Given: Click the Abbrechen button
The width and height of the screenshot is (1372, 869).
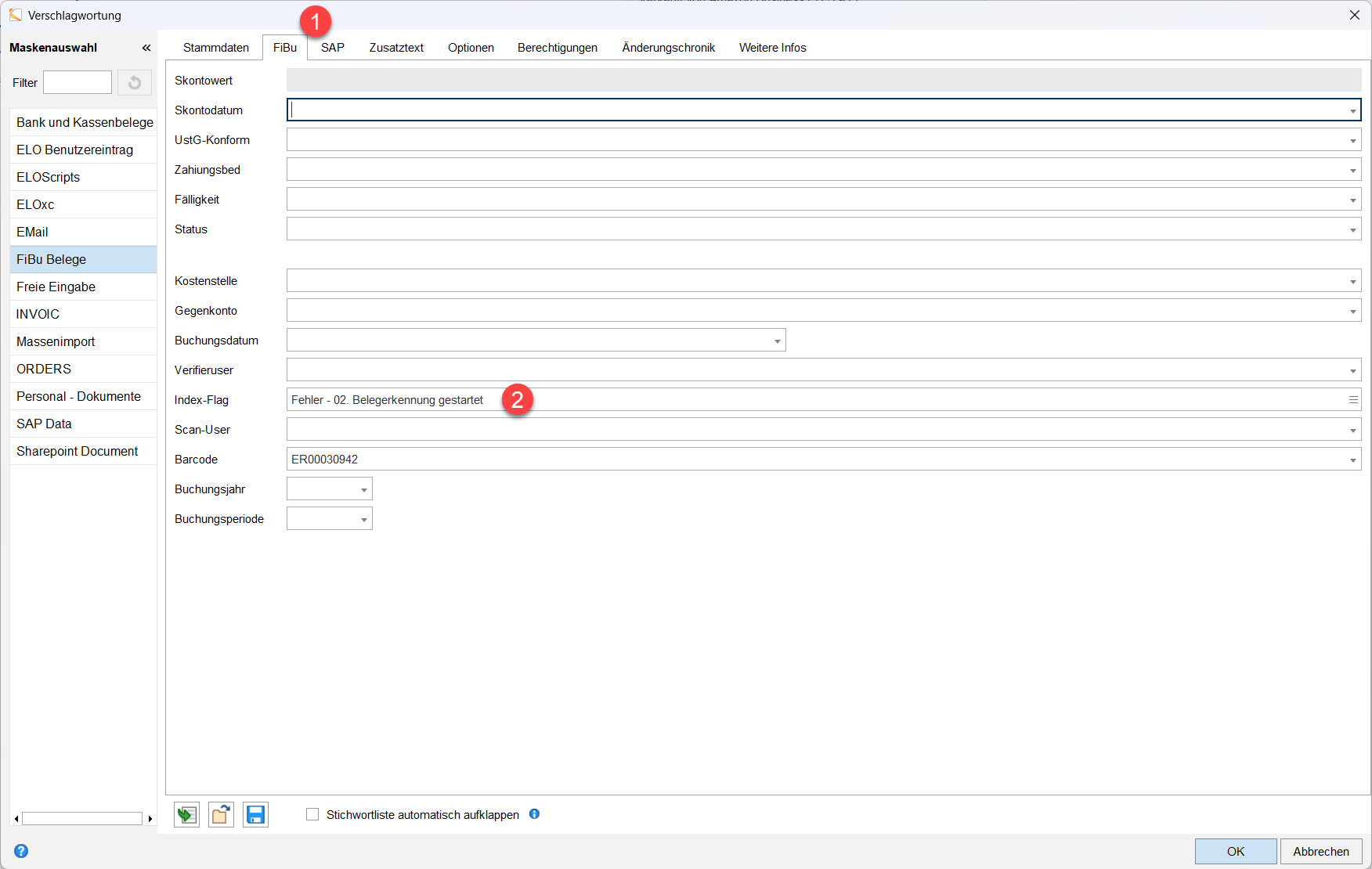Looking at the screenshot, I should pyautogui.click(x=1320, y=851).
